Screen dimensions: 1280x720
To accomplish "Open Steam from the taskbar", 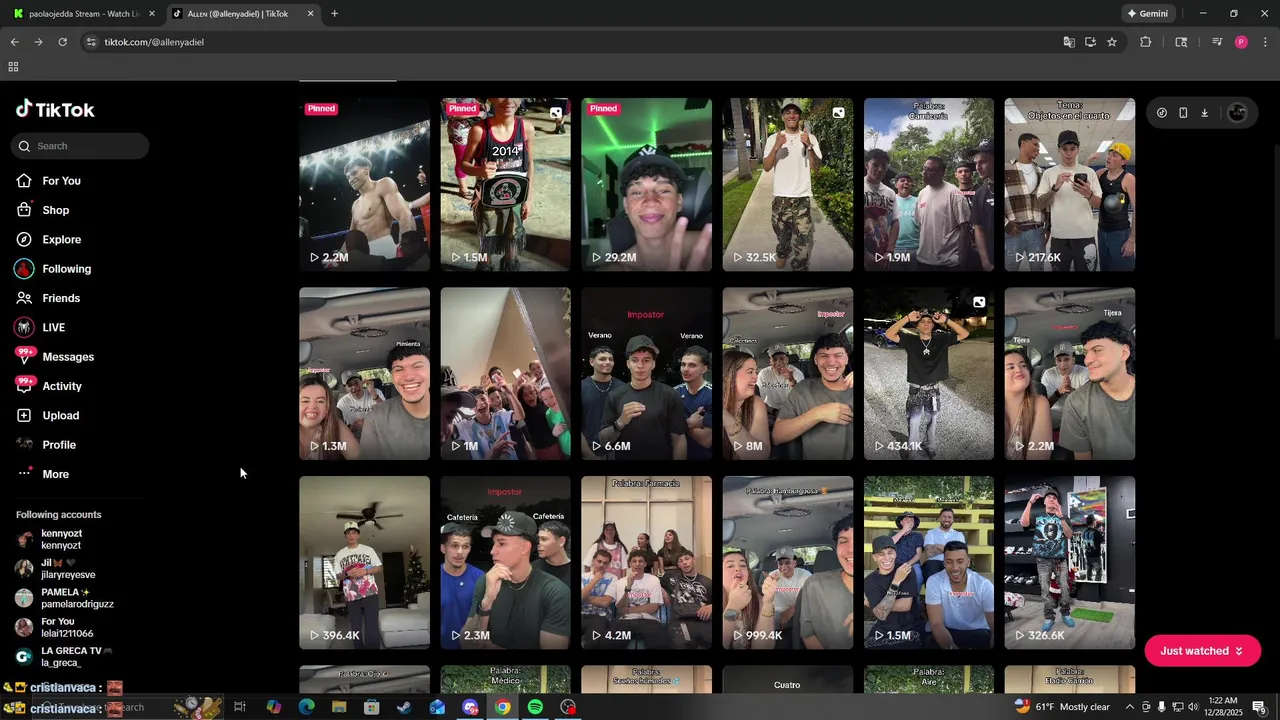I will 404,707.
